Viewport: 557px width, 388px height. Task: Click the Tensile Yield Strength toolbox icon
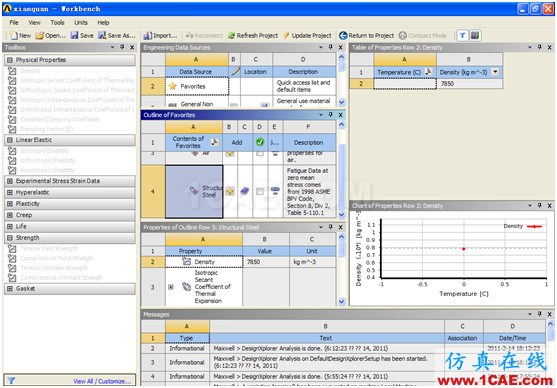[12, 248]
